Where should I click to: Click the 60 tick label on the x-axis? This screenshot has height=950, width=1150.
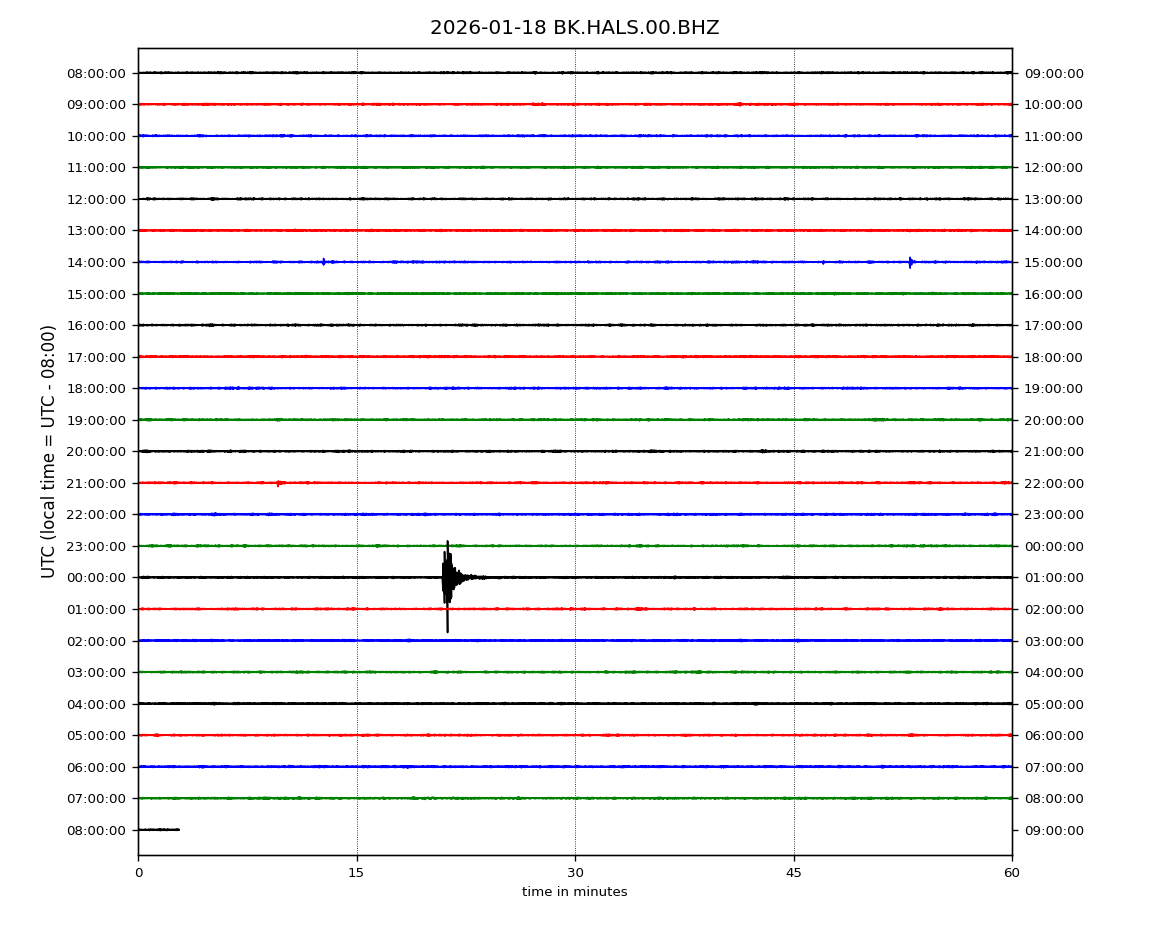pyautogui.click(x=1012, y=873)
